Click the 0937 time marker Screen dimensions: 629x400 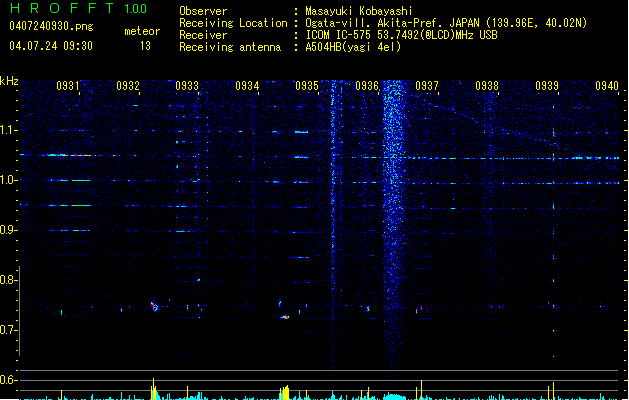pyautogui.click(x=427, y=86)
